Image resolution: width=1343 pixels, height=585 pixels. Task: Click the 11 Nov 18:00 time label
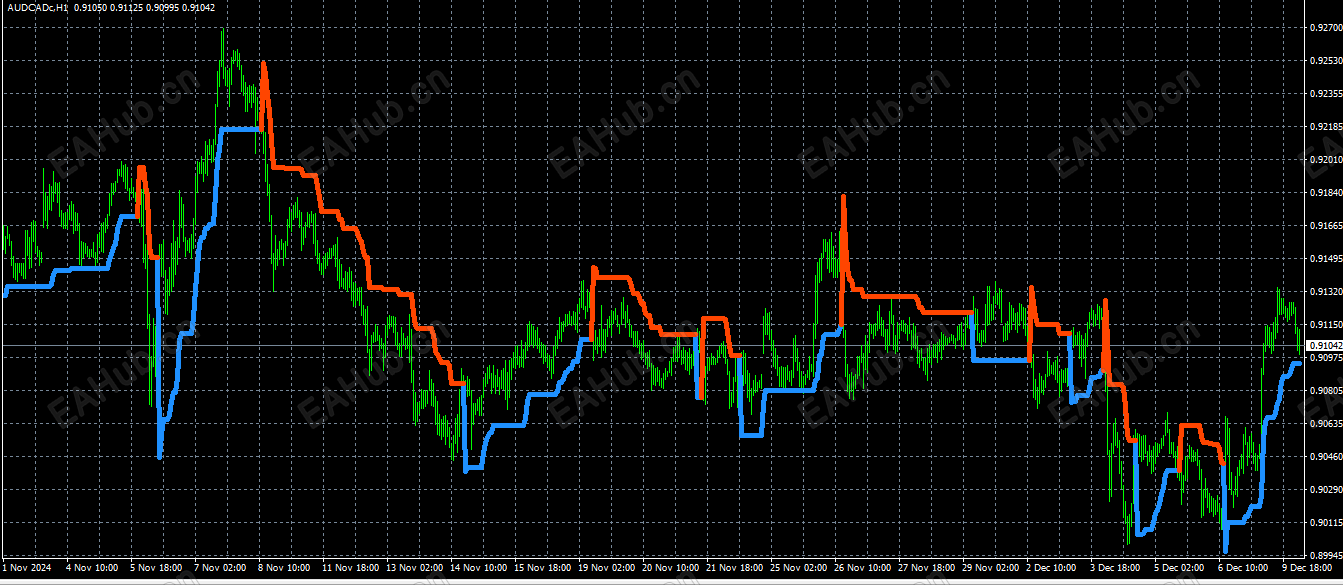(351, 567)
